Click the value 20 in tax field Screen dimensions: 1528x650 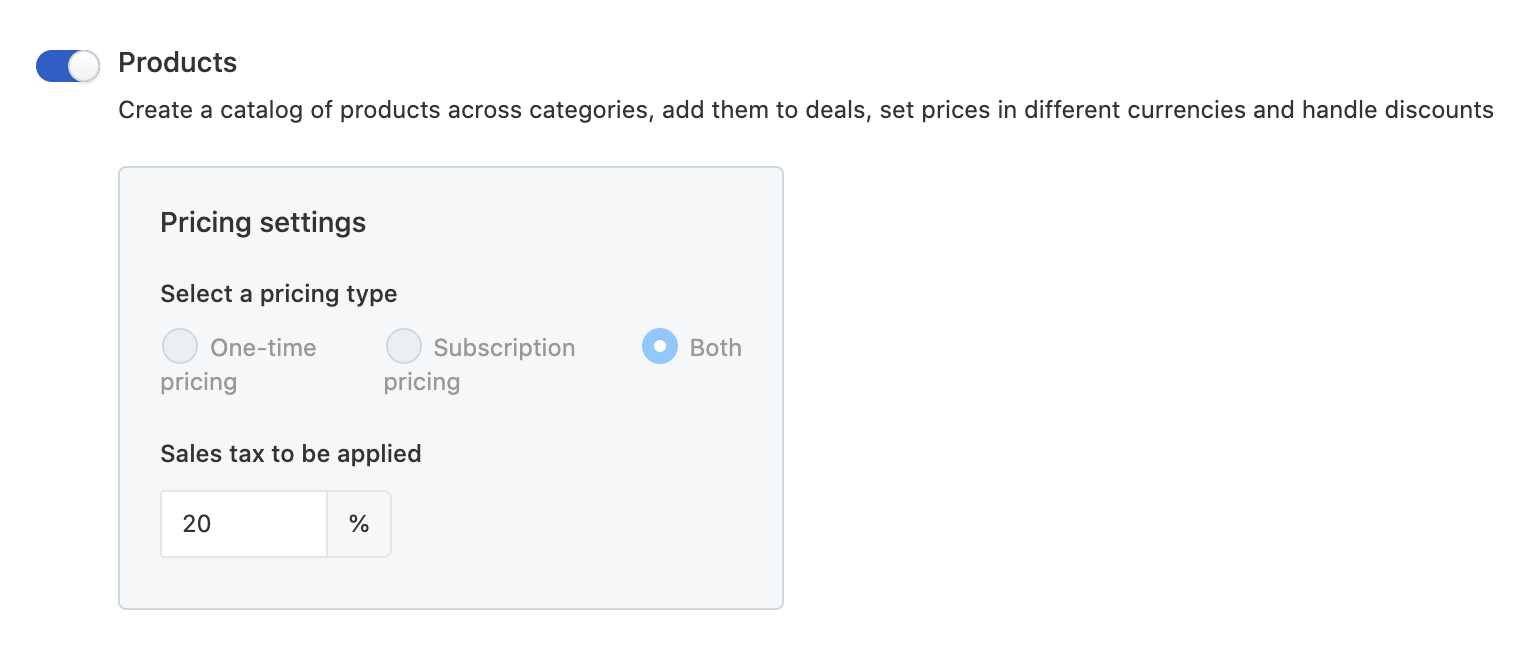tap(197, 523)
